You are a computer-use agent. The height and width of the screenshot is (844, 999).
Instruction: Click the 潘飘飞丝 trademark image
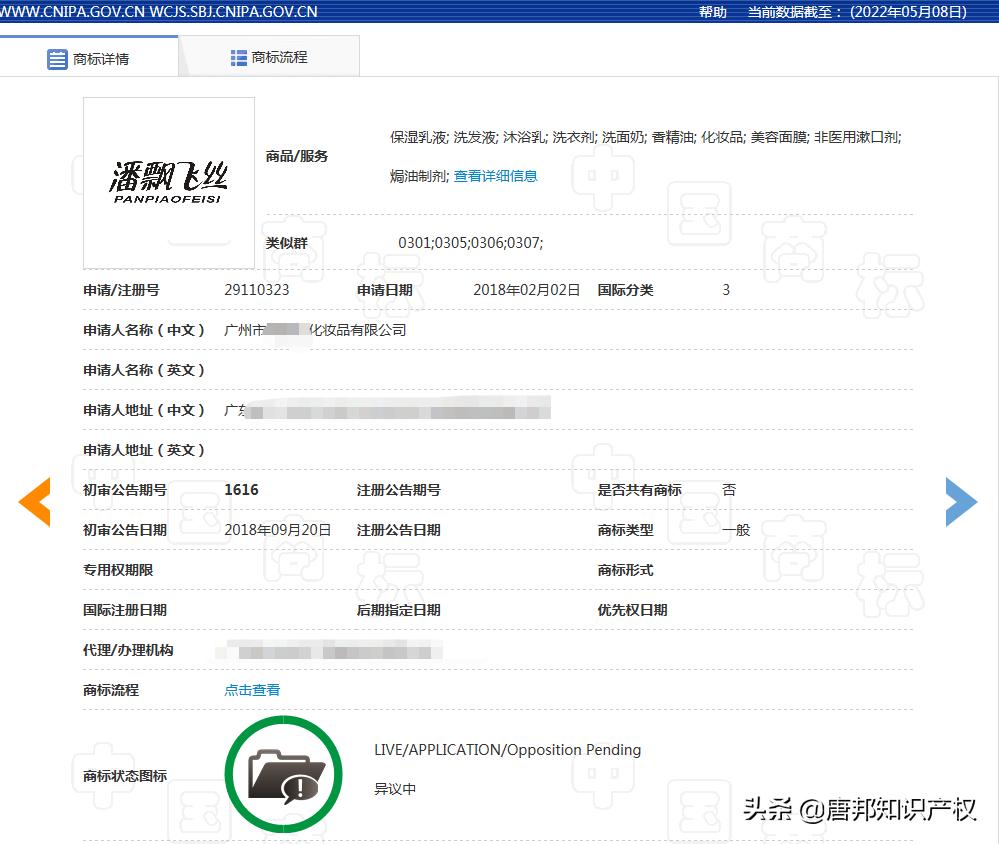[x=168, y=182]
